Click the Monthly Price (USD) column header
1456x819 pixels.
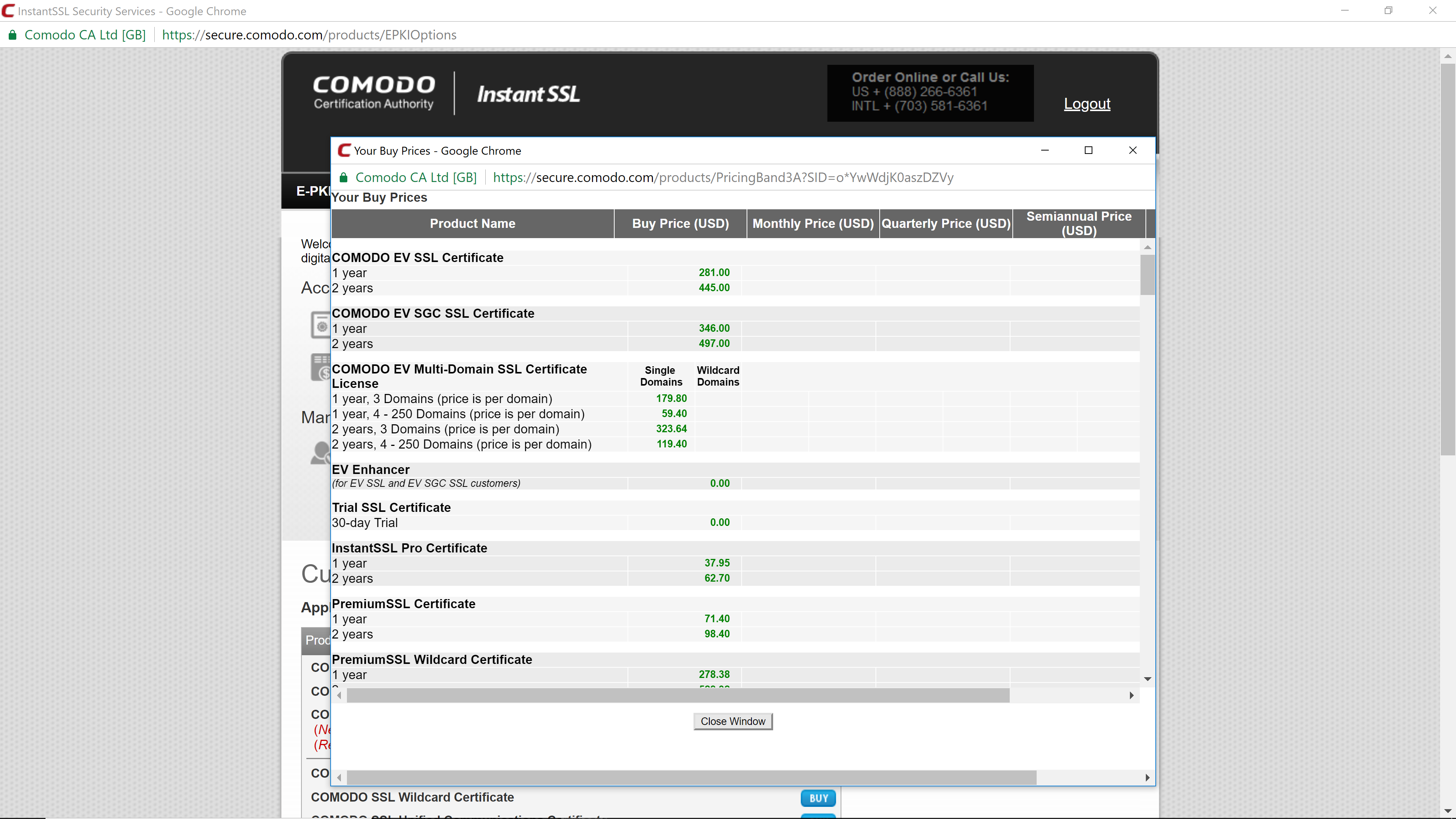coord(813,224)
